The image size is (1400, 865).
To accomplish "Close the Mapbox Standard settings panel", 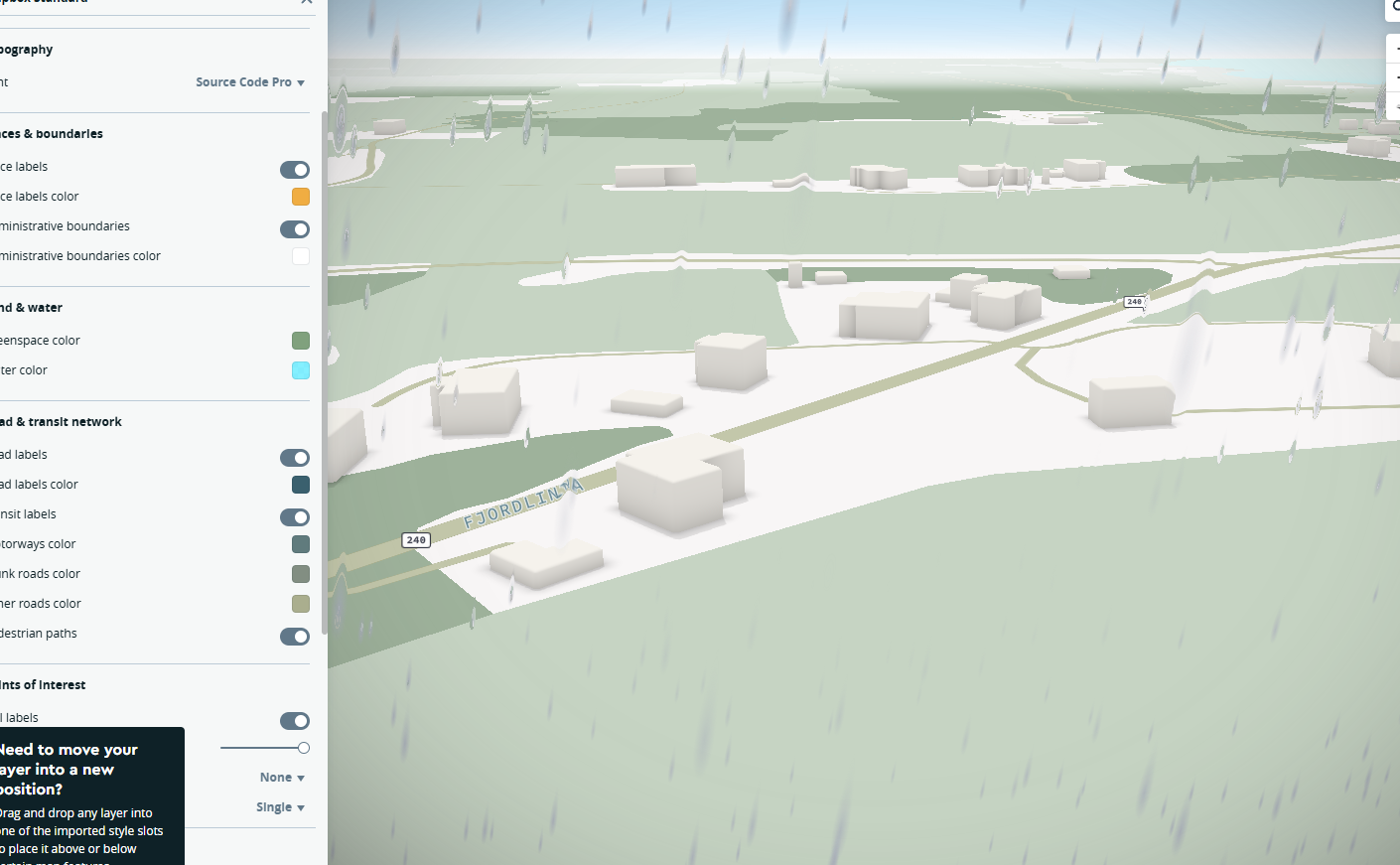I will click(307, 2).
